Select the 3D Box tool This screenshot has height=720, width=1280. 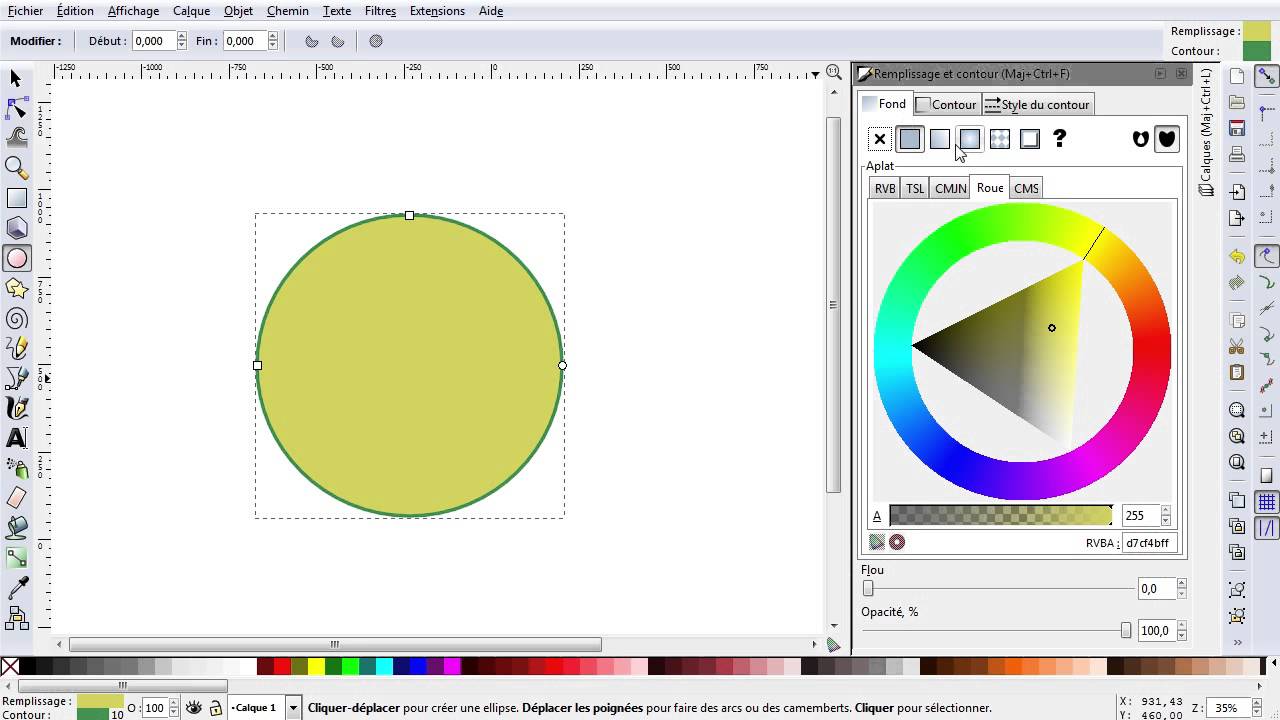(x=16, y=228)
